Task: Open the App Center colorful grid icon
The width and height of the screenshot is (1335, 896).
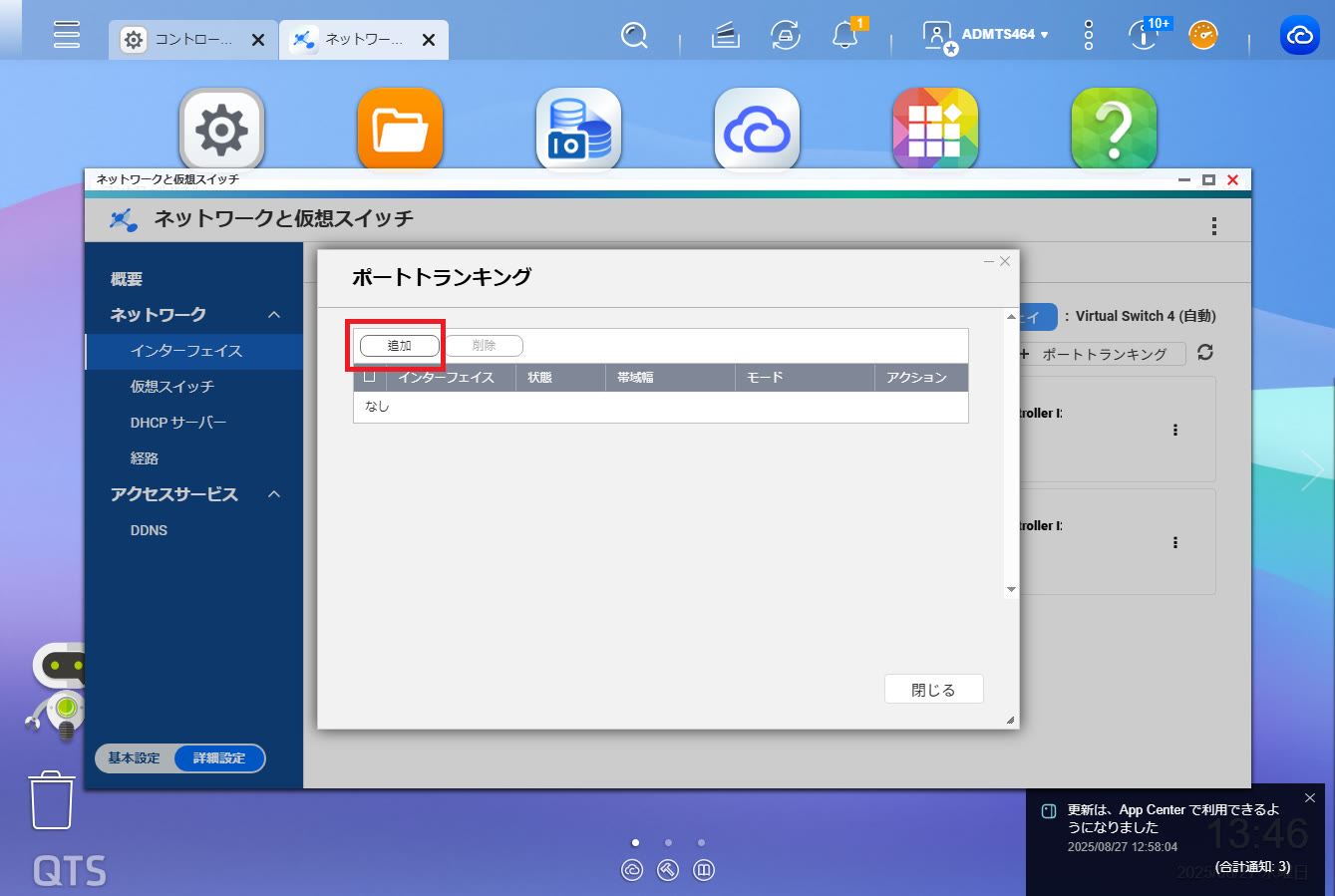Action: tap(934, 130)
